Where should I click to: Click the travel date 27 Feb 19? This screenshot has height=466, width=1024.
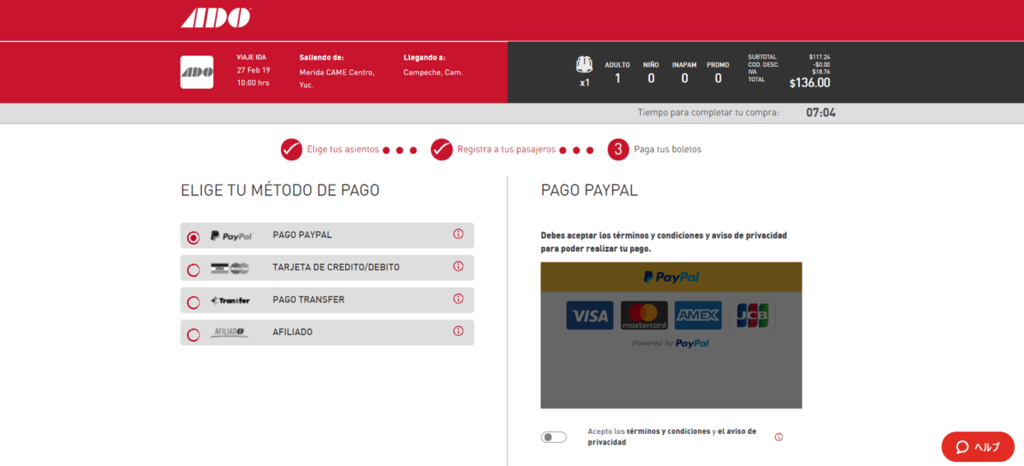click(x=253, y=70)
